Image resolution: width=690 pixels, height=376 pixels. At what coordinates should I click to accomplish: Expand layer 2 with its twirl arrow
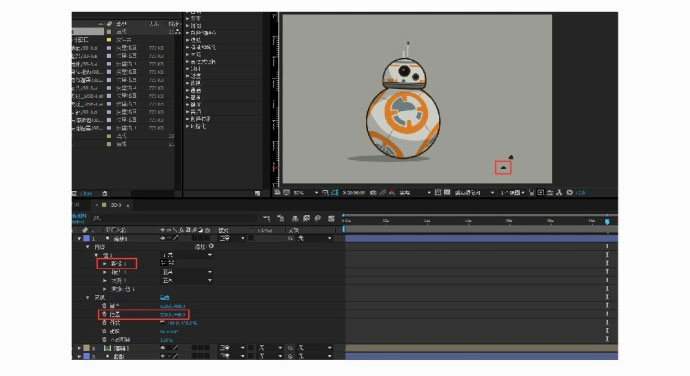(79, 348)
